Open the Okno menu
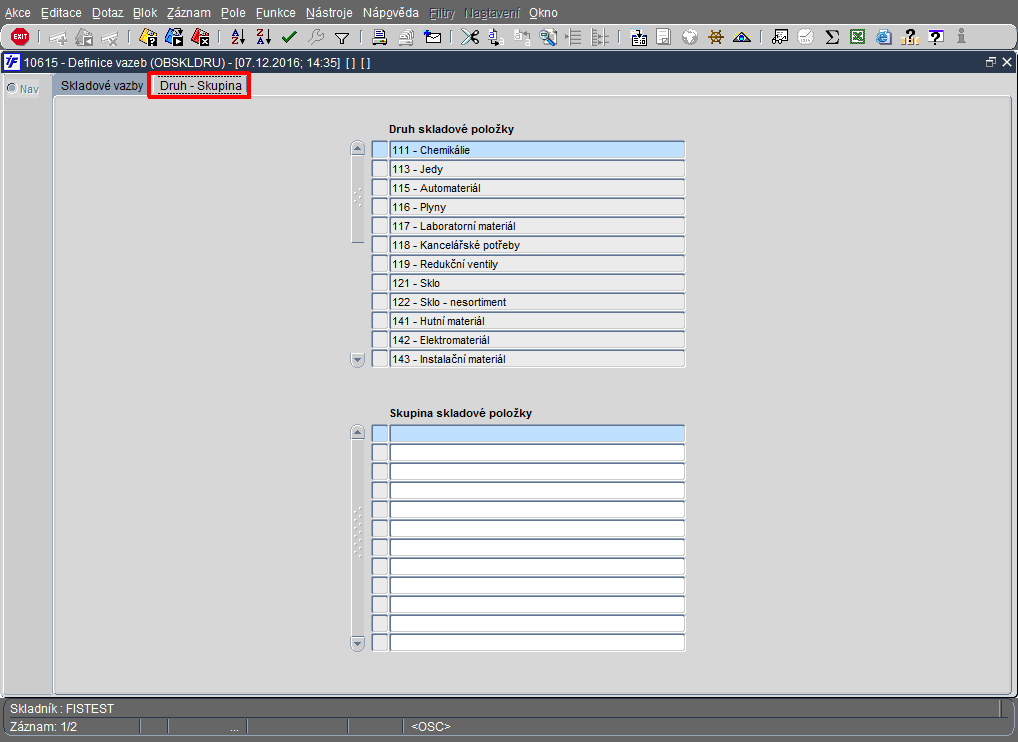 (543, 12)
